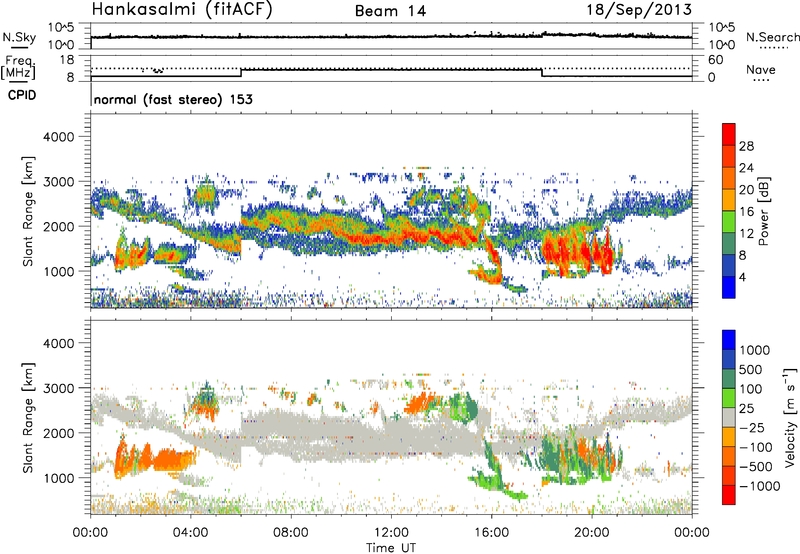Select the 'Time UT' axis title
The height and width of the screenshot is (554, 800).
[391, 547]
